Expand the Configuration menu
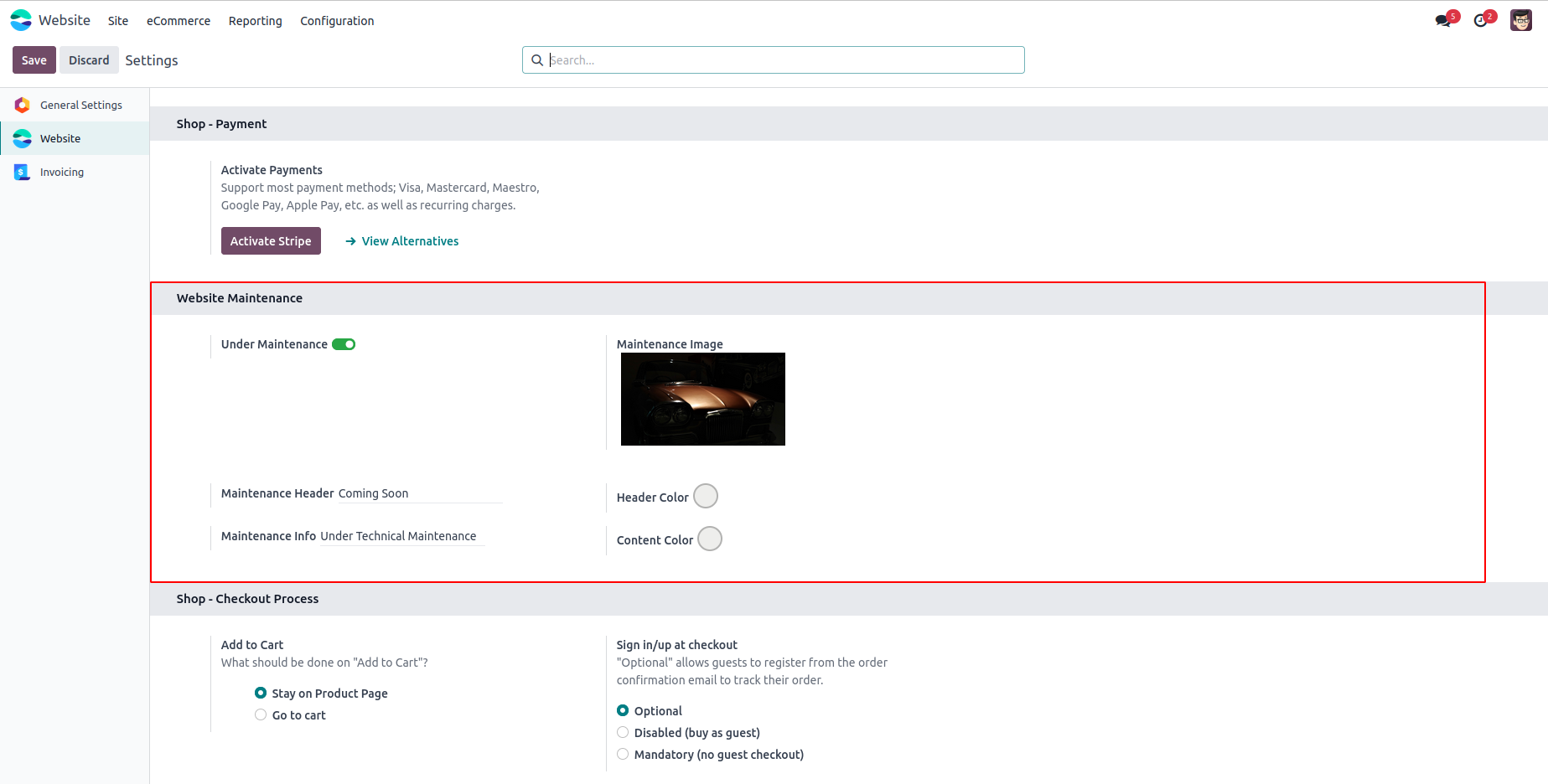 point(337,21)
